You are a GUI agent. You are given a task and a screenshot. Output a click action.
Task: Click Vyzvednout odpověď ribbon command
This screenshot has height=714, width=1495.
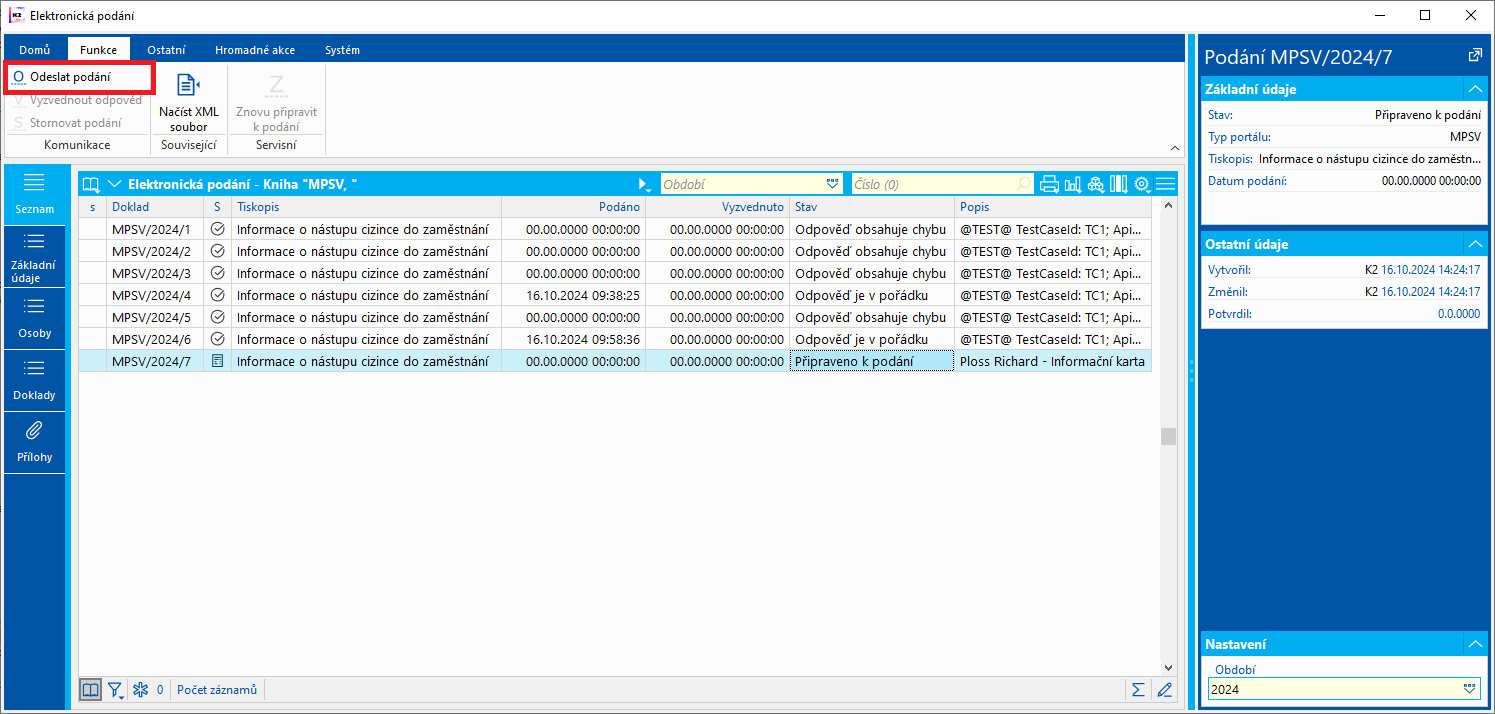(x=78, y=100)
